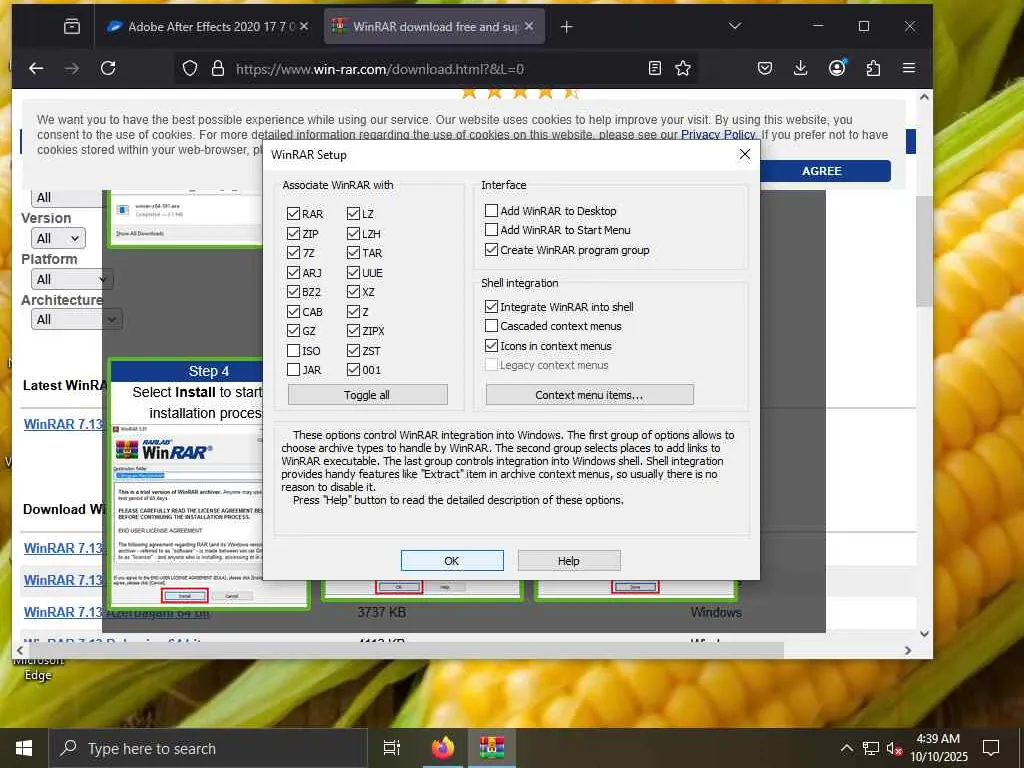1024x768 pixels.
Task: Open the muted volume tray icon
Action: (894, 748)
